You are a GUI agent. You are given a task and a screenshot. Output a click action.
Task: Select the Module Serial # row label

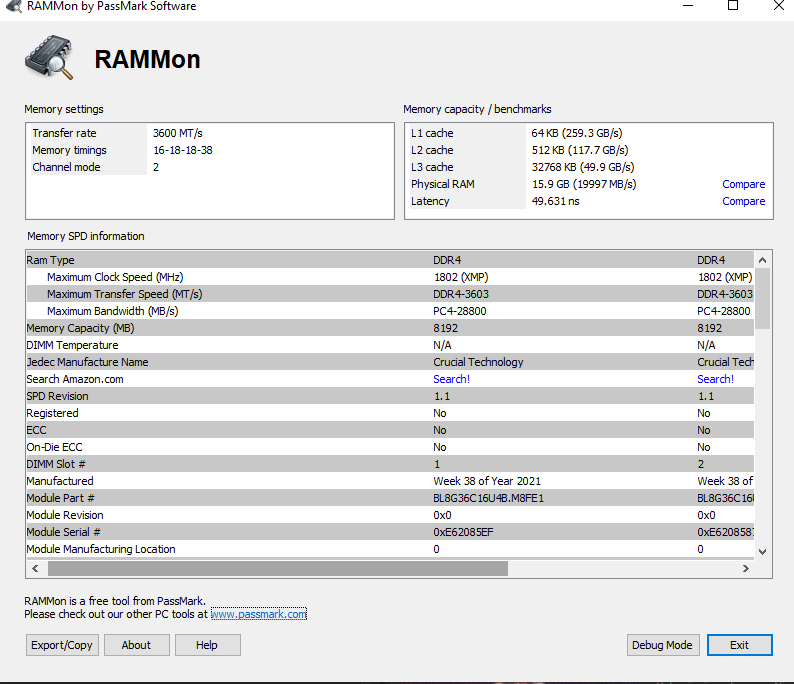(x=63, y=532)
